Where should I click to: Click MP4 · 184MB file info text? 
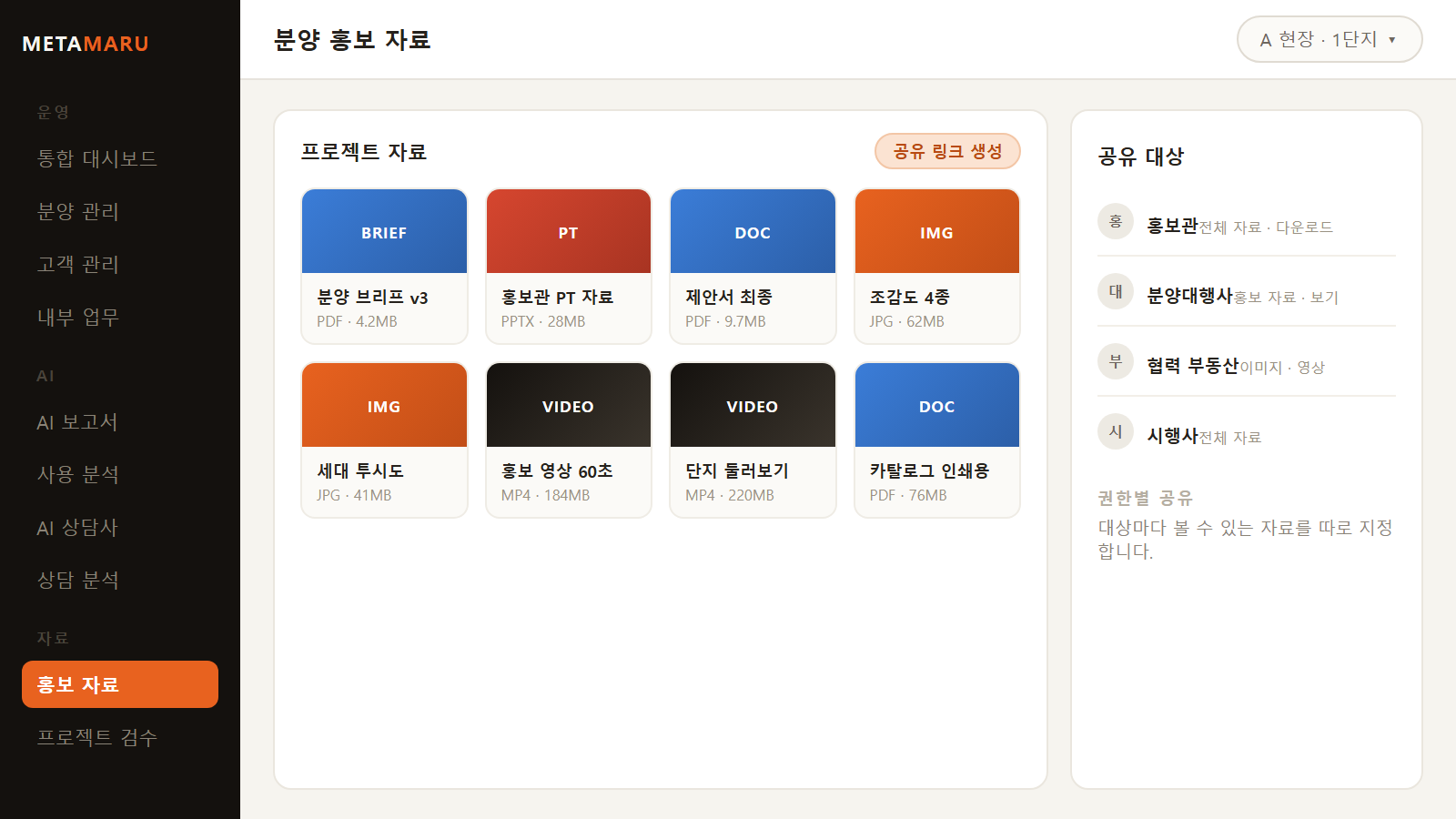[545, 495]
